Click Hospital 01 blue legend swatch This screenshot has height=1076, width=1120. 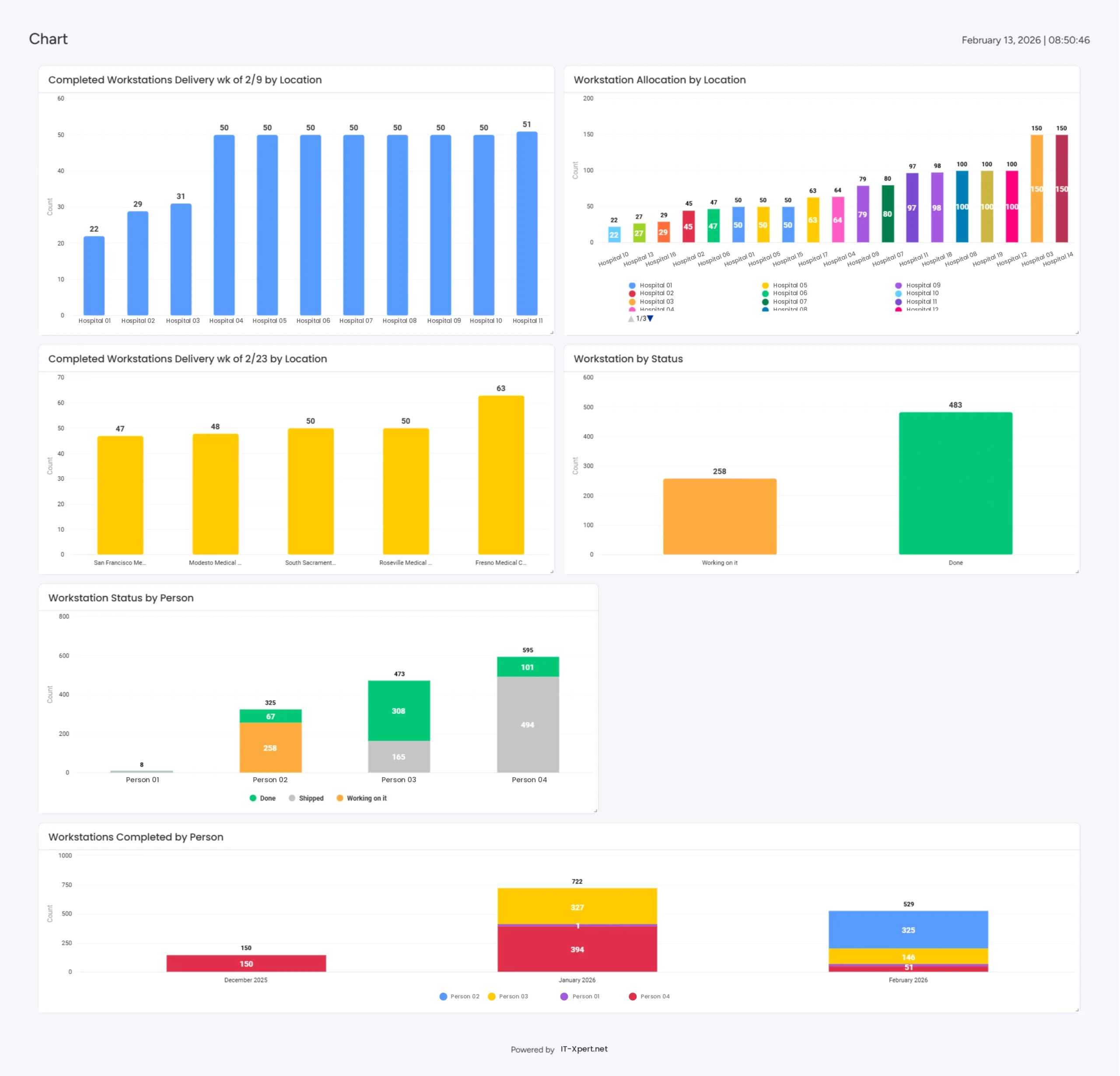click(x=632, y=285)
